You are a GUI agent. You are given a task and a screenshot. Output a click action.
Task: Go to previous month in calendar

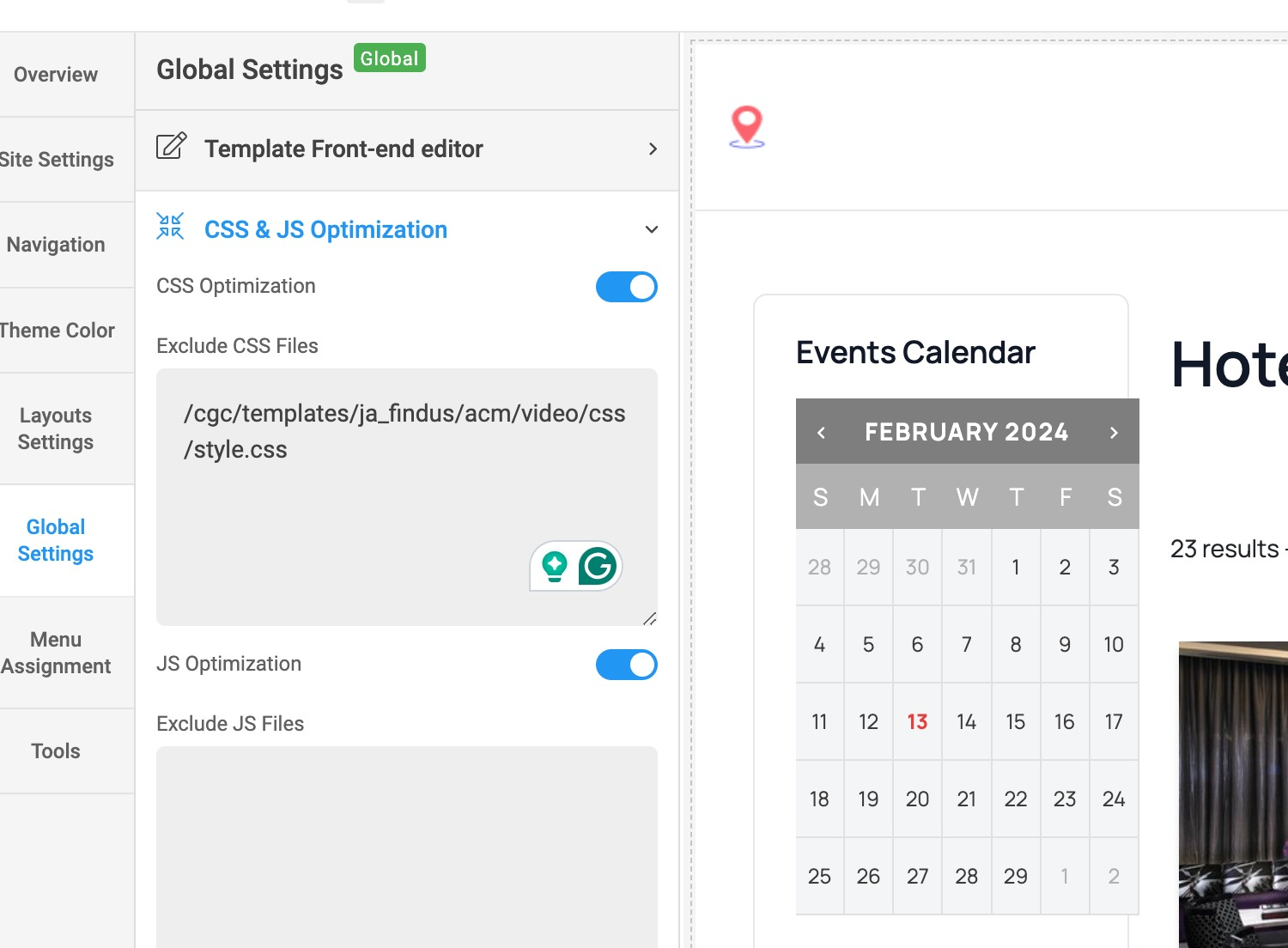point(821,433)
